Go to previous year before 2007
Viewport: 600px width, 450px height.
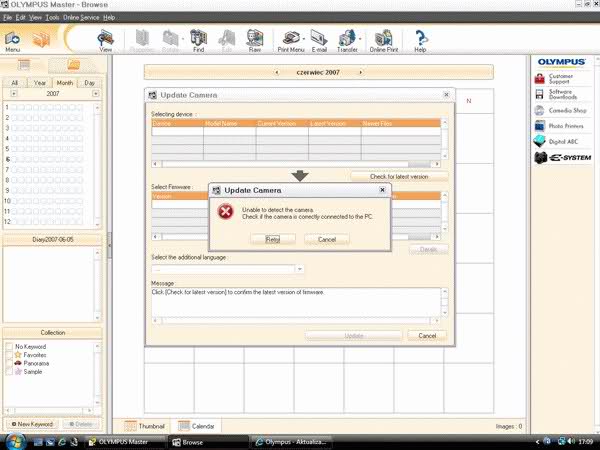pos(14,93)
